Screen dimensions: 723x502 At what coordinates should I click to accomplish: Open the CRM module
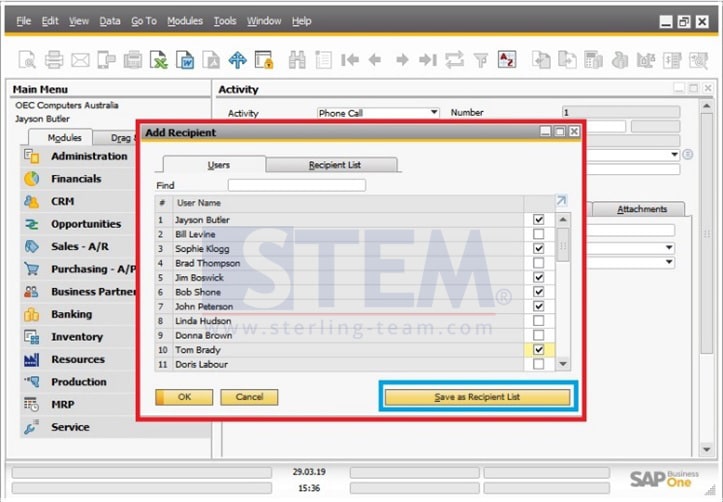[x=63, y=201]
